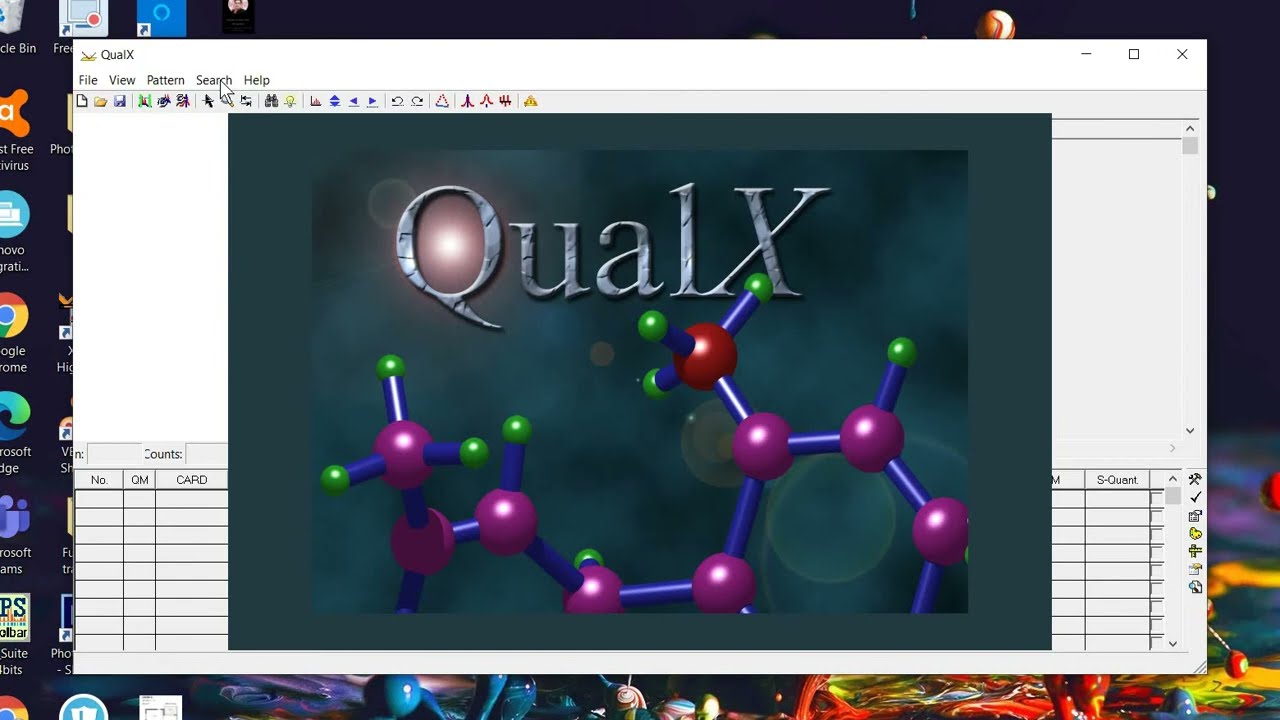Click the single red peak icon
1280x720 pixels.
(x=467, y=101)
